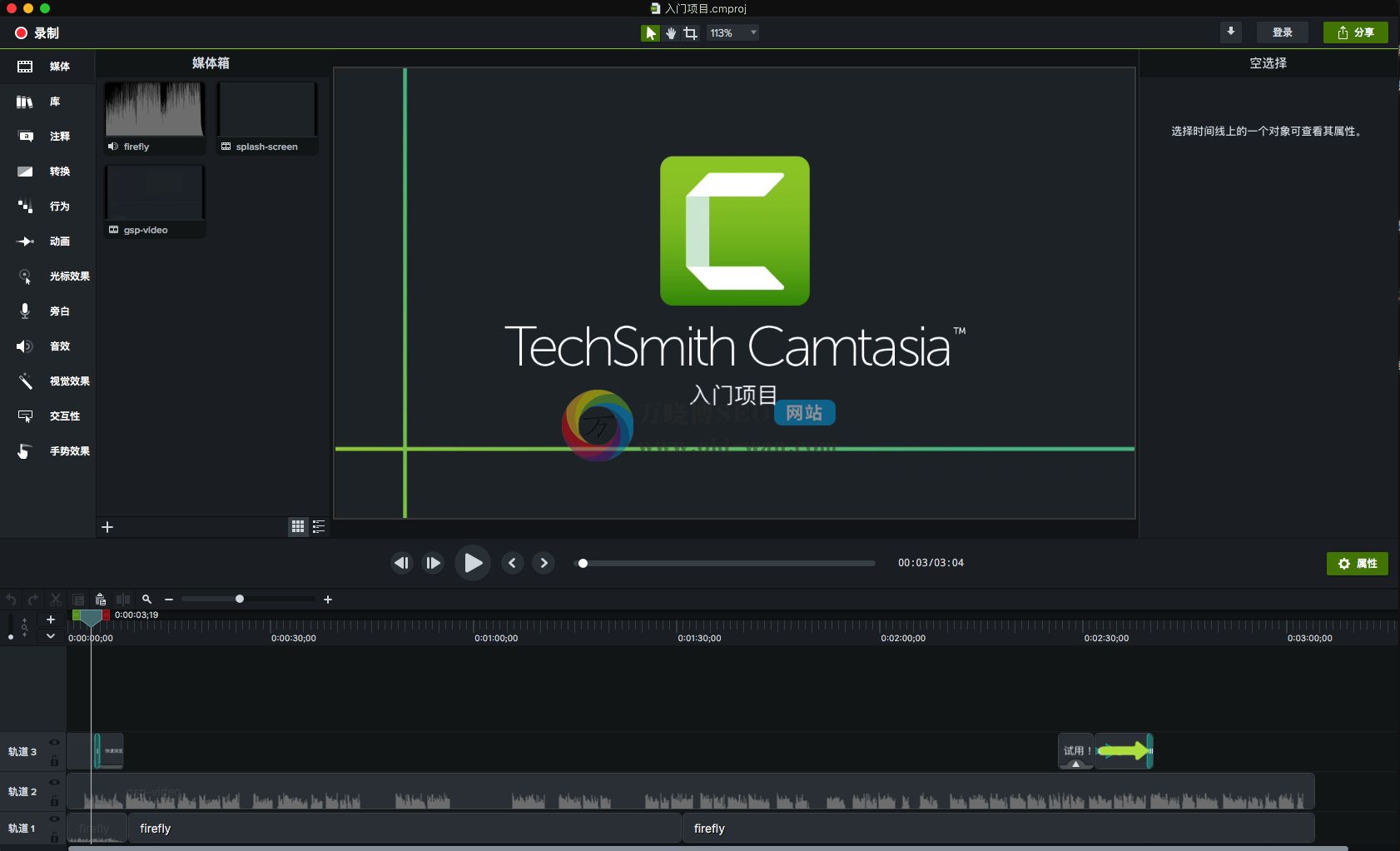Toggle lock for 轨道 1
The width and height of the screenshot is (1400, 851).
coord(54,837)
